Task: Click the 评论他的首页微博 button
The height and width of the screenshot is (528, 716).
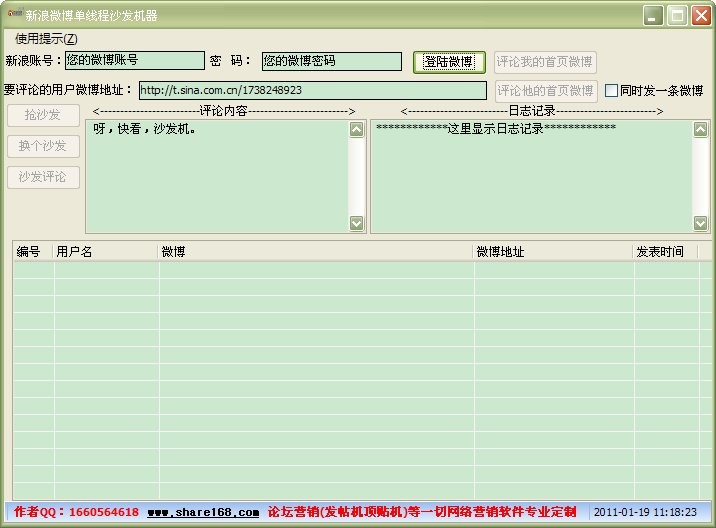Action: click(x=546, y=91)
